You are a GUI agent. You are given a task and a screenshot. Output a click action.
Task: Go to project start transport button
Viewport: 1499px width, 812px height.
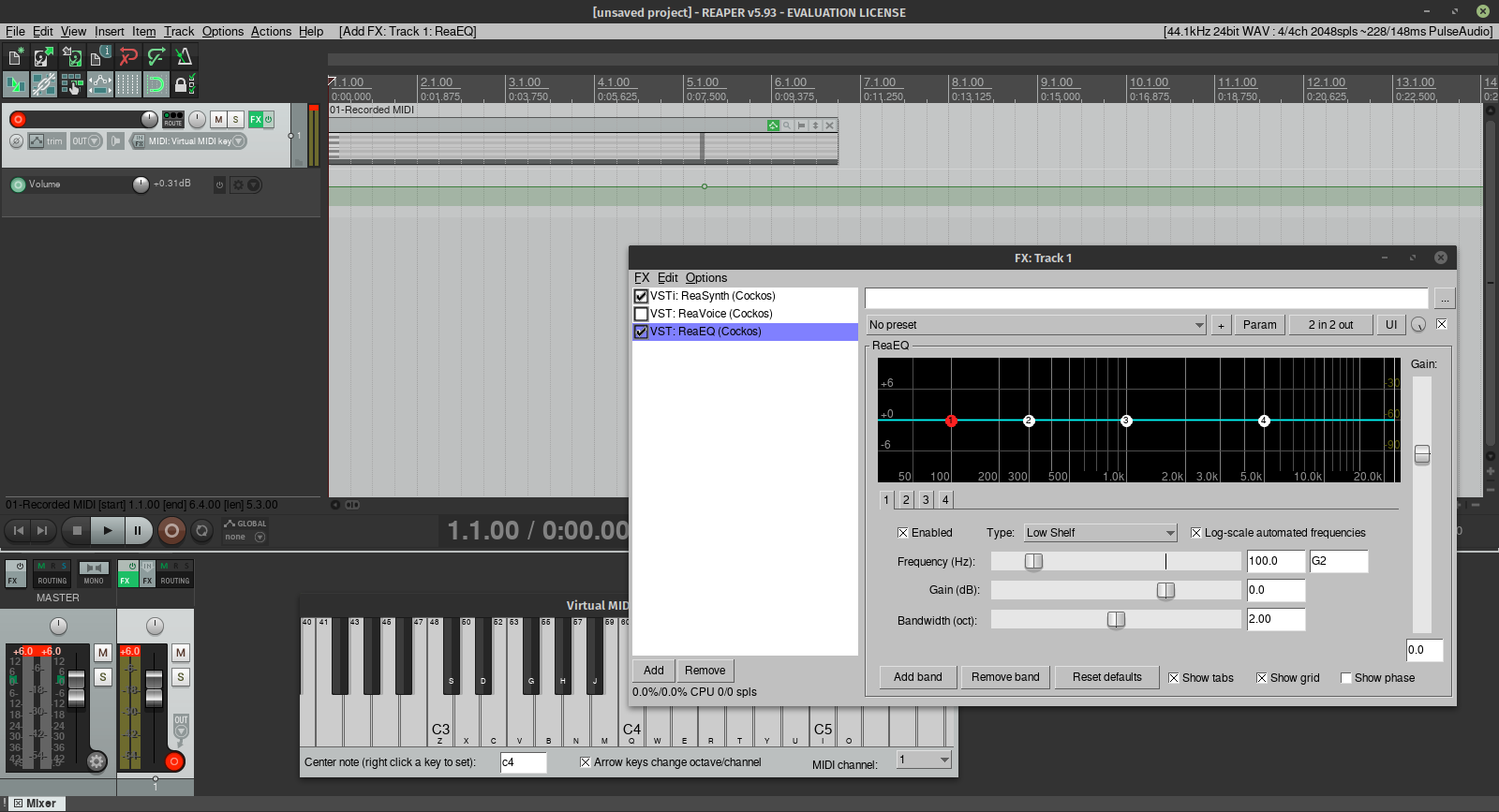tap(18, 531)
